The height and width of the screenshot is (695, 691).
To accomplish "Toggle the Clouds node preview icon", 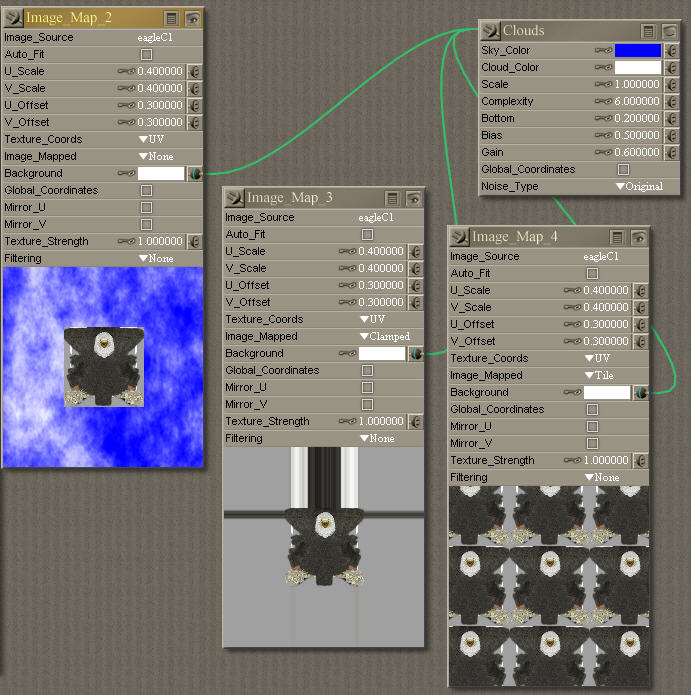I will click(x=670, y=31).
